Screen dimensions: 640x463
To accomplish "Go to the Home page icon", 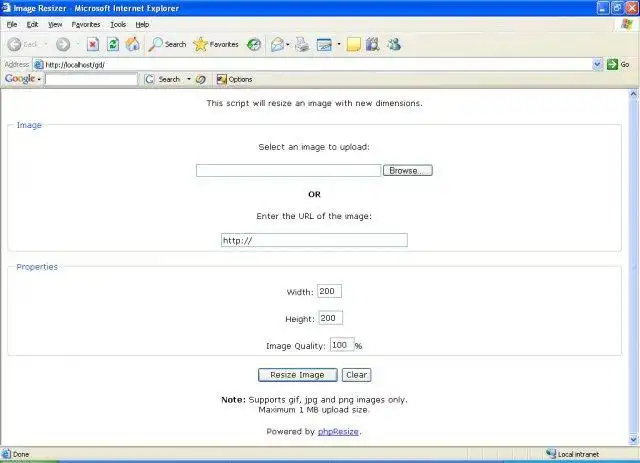I will (133, 44).
